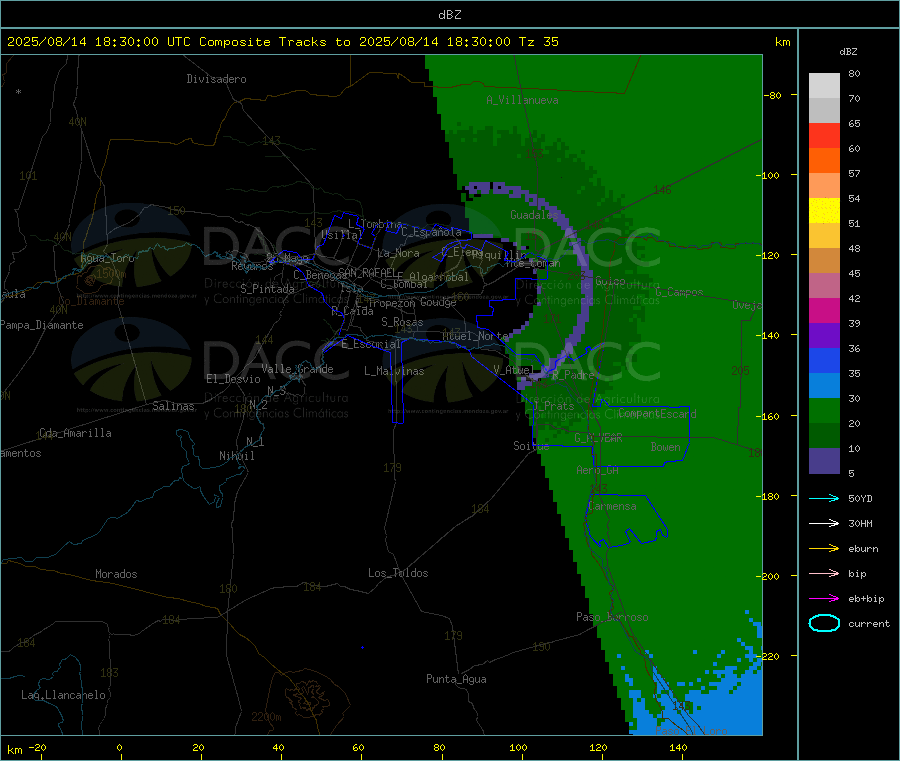Click the 'dBZ' label above color scale
The image size is (900, 761).
(x=848, y=52)
